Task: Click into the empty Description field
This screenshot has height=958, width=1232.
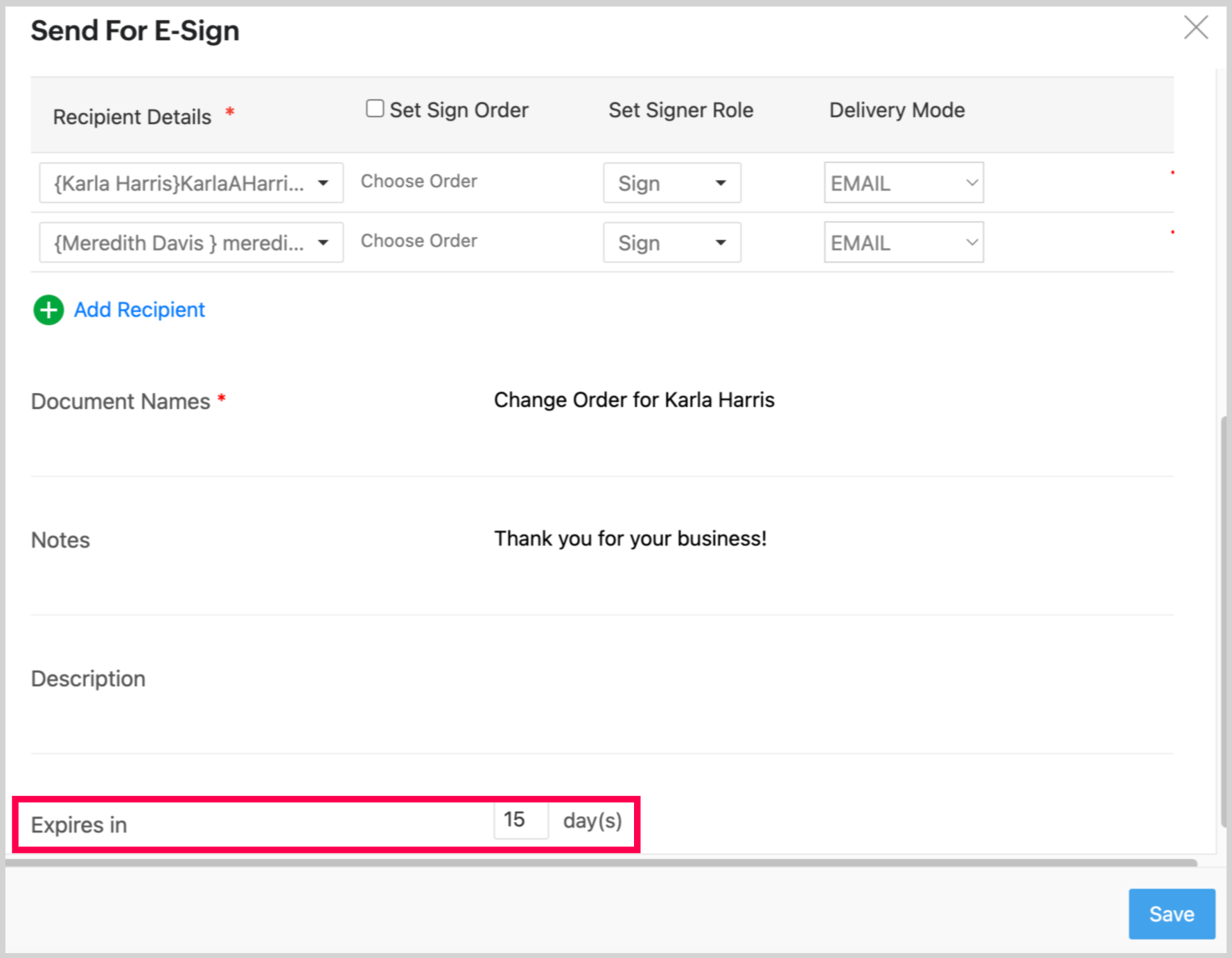Action: pos(693,679)
